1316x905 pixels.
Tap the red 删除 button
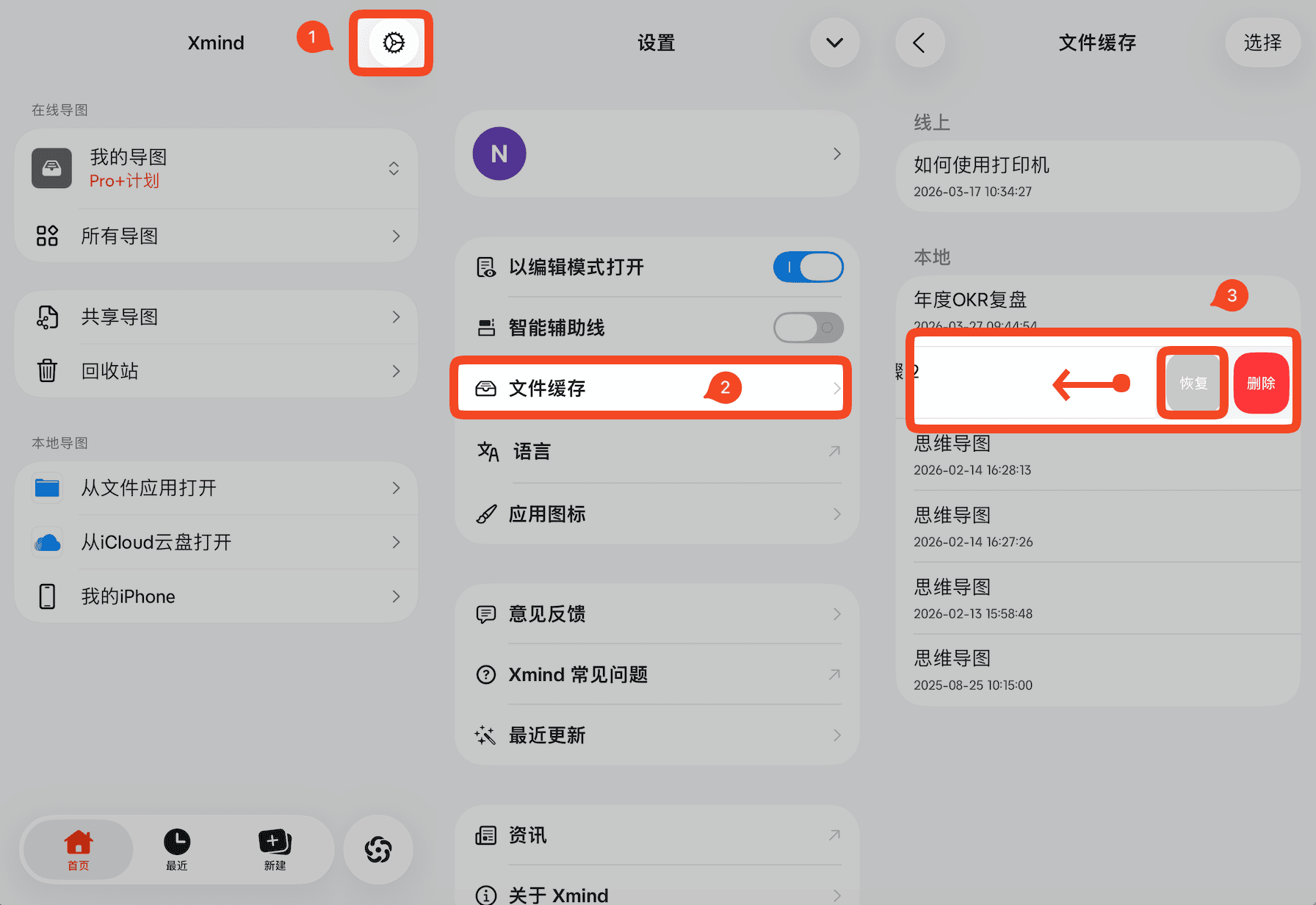click(1262, 383)
